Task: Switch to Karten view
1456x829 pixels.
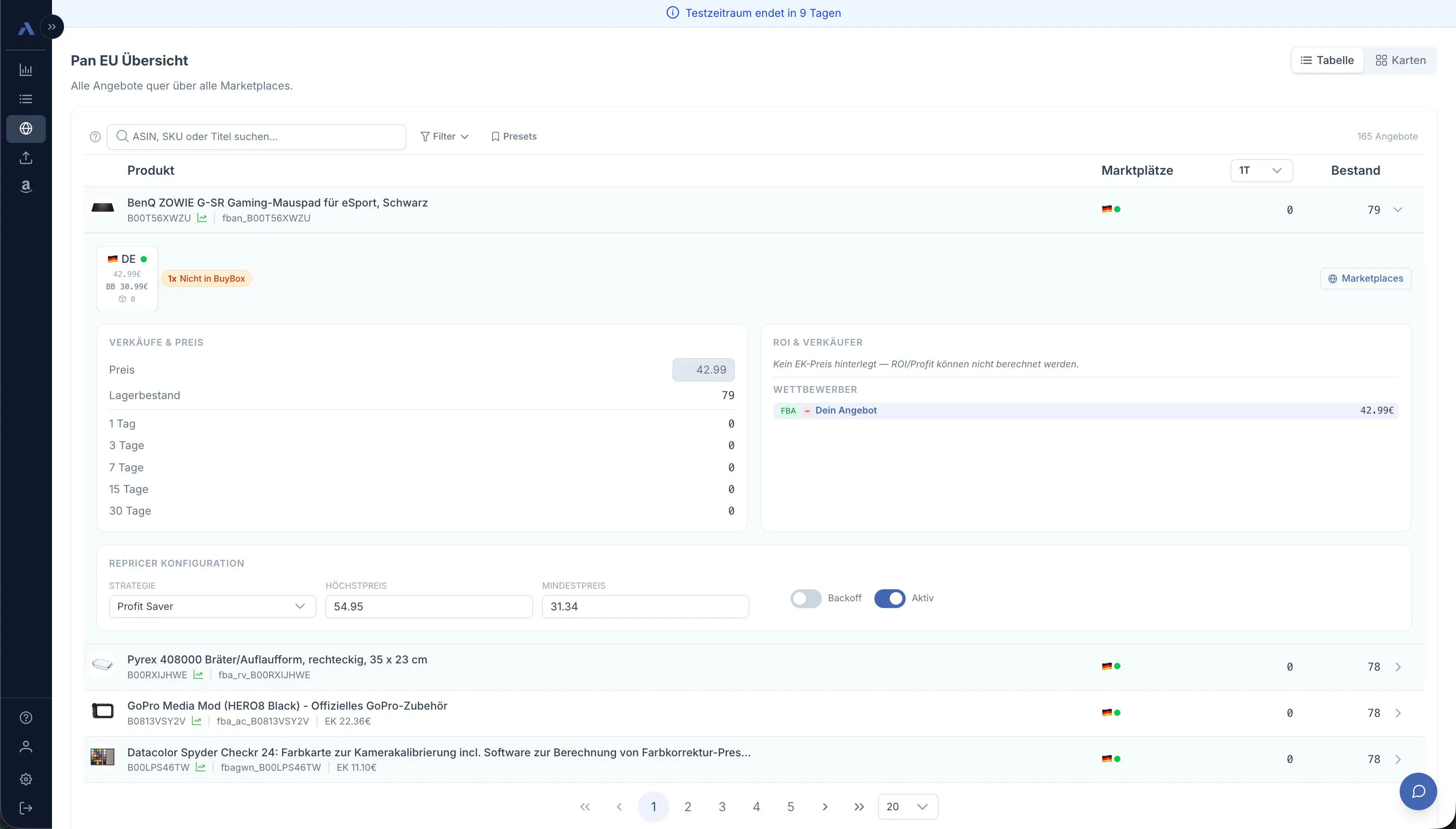Action: 1400,60
